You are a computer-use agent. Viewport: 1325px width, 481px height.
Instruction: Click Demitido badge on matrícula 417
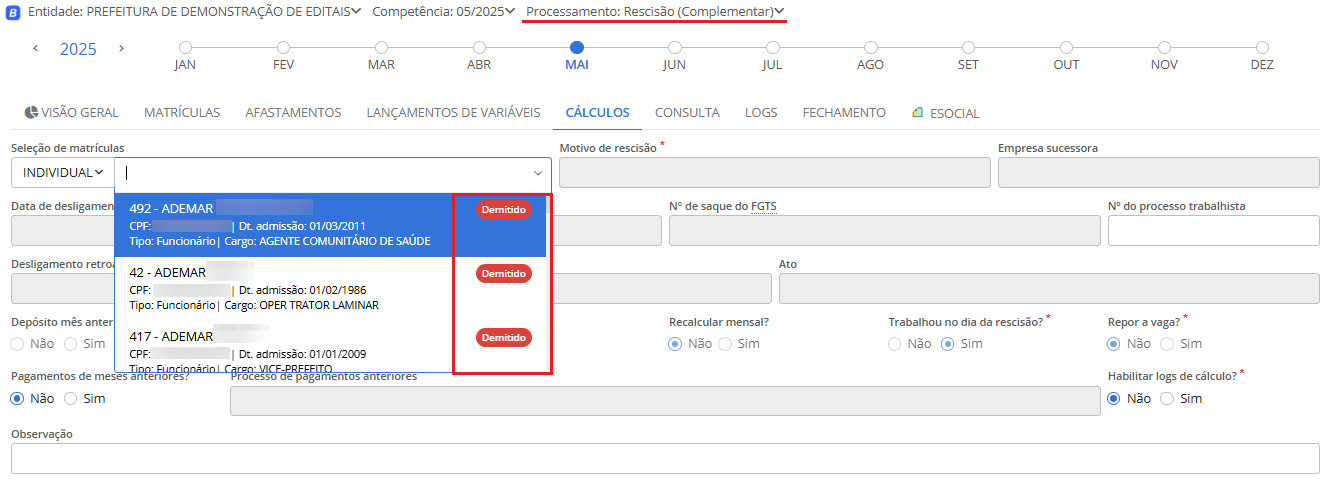coord(503,338)
